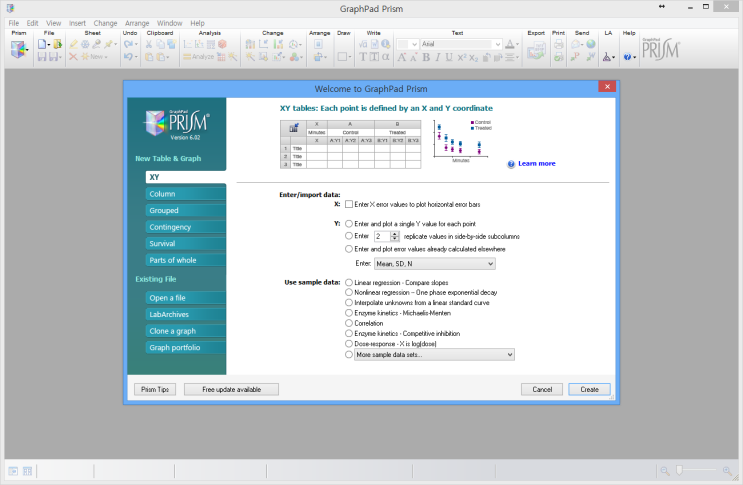Select the Contingency table type
The image size is (743, 485).
[186, 227]
